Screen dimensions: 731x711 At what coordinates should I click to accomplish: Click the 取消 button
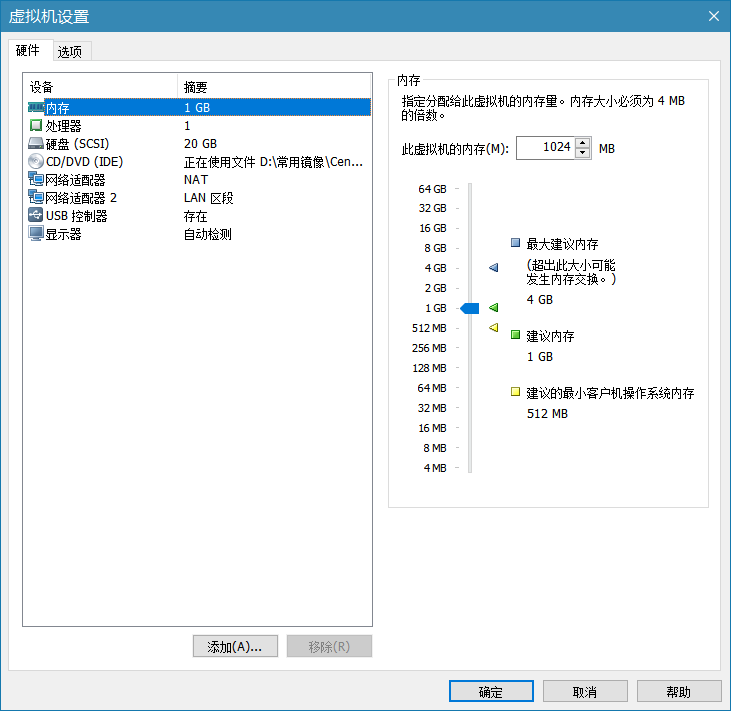pyautogui.click(x=585, y=691)
